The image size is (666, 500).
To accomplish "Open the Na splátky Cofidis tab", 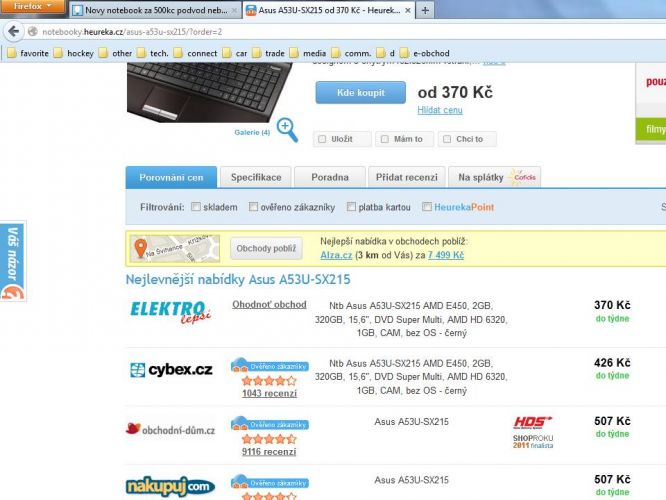I will pos(494,177).
